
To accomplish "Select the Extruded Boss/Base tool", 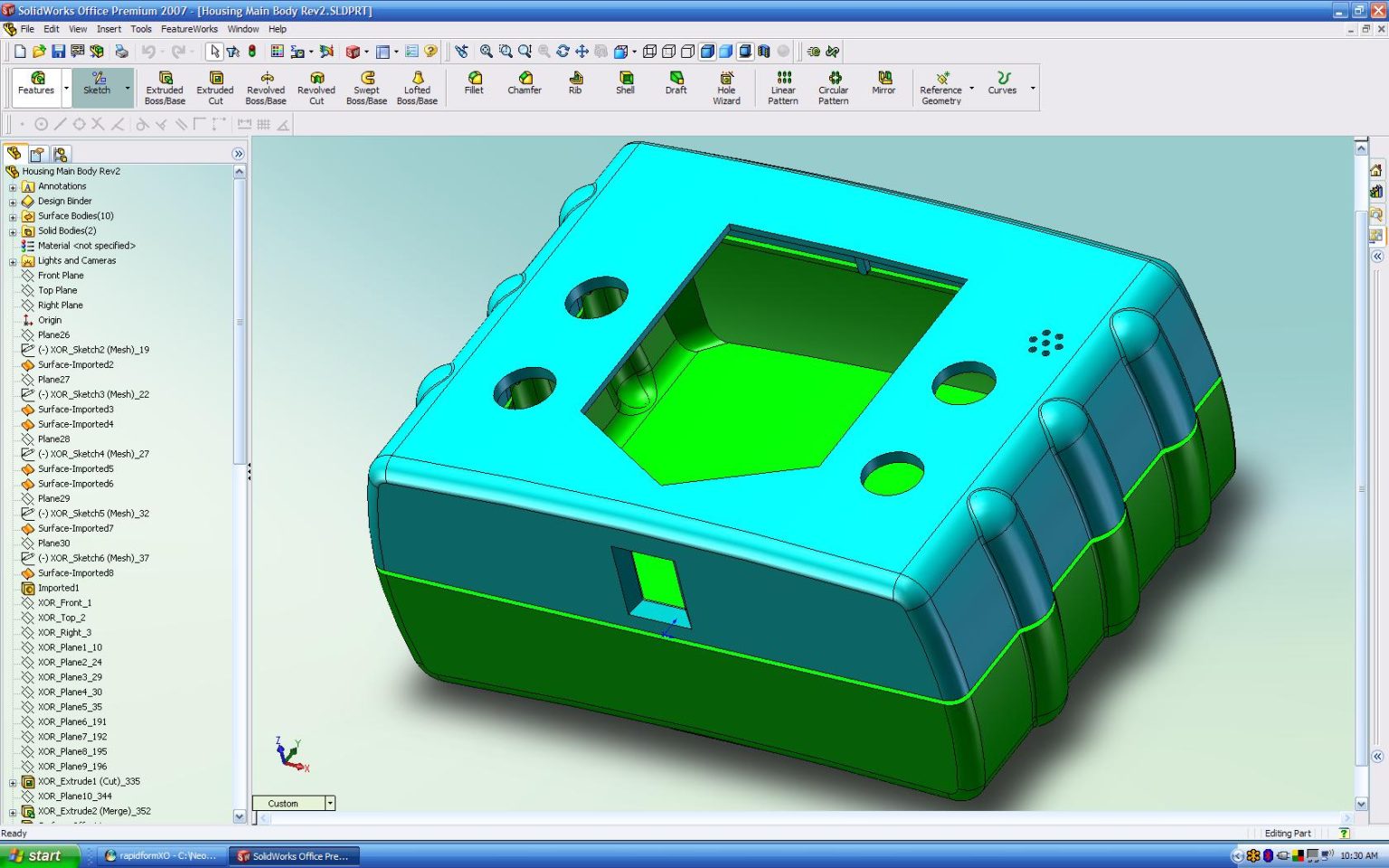I will (x=165, y=88).
